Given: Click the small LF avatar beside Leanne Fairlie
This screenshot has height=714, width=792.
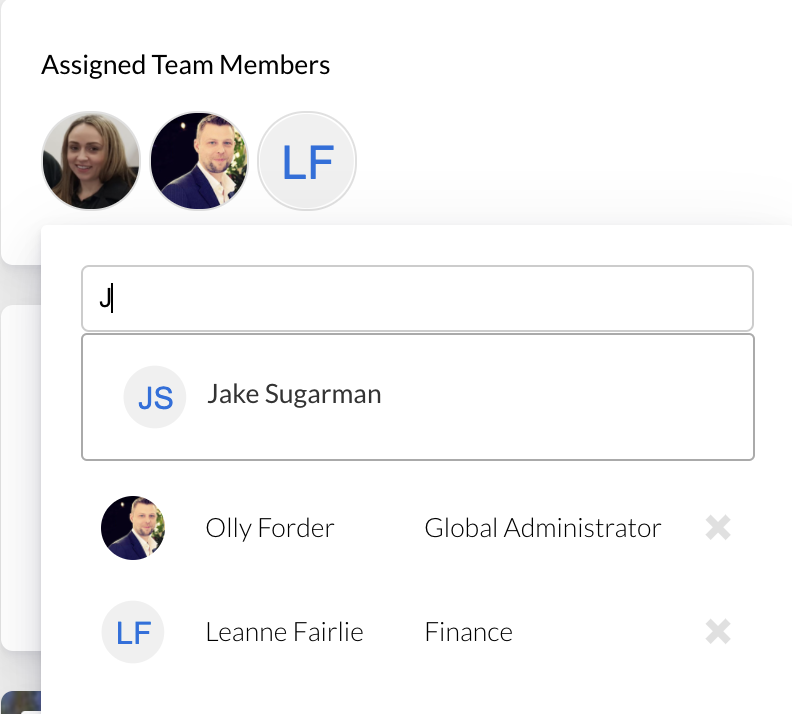Looking at the screenshot, I should point(133,632).
